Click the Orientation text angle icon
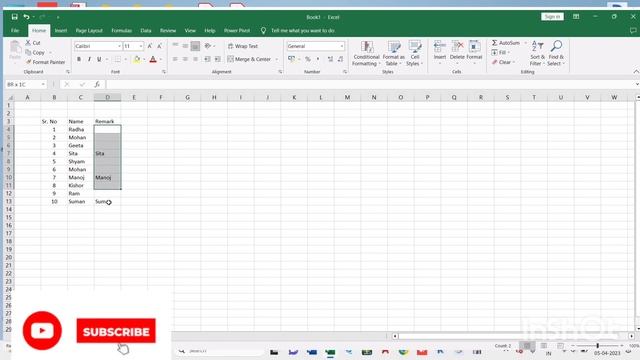Image resolution: width=640 pixels, height=360 pixels. coord(208,46)
